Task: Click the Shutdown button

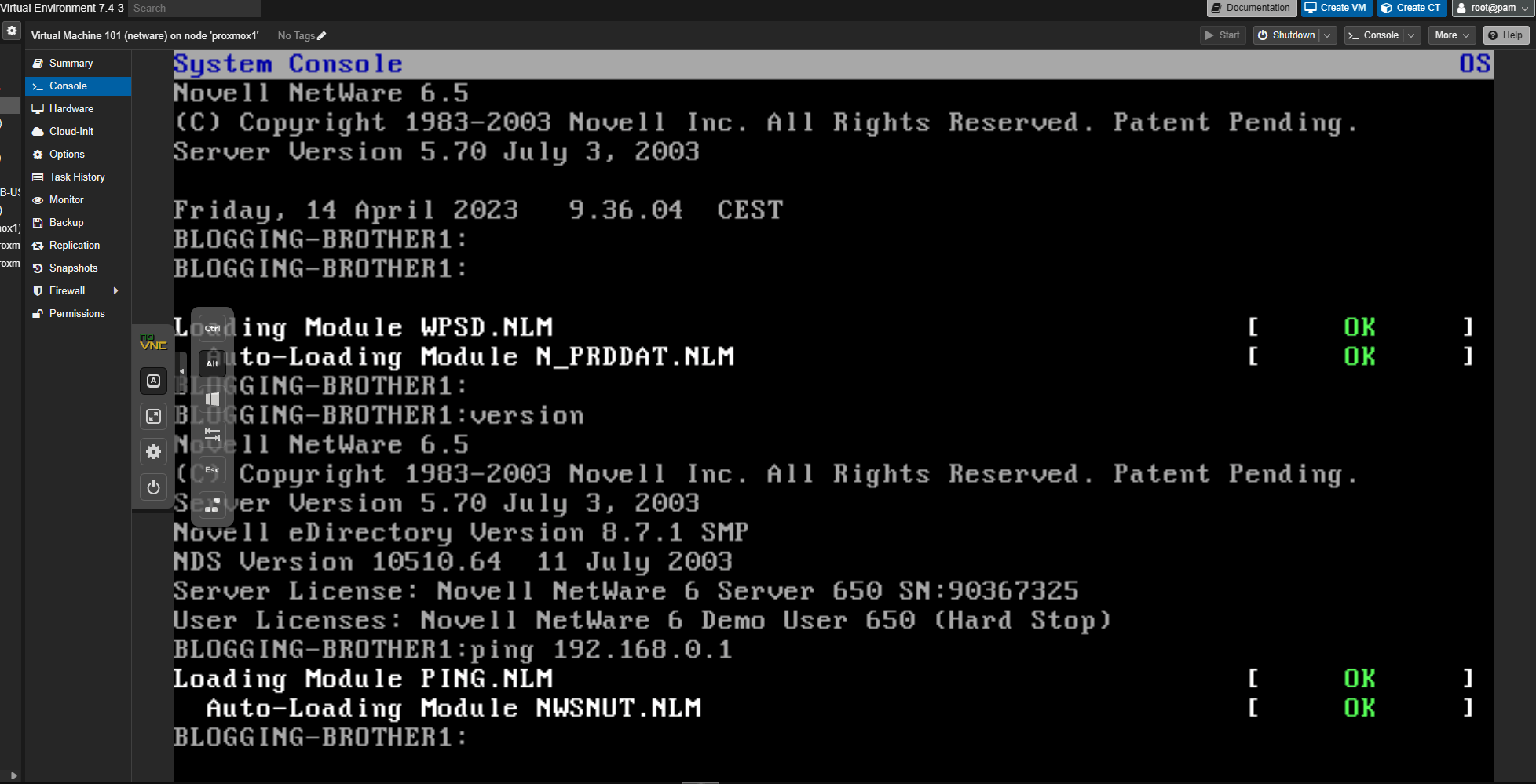Action: 1286,35
